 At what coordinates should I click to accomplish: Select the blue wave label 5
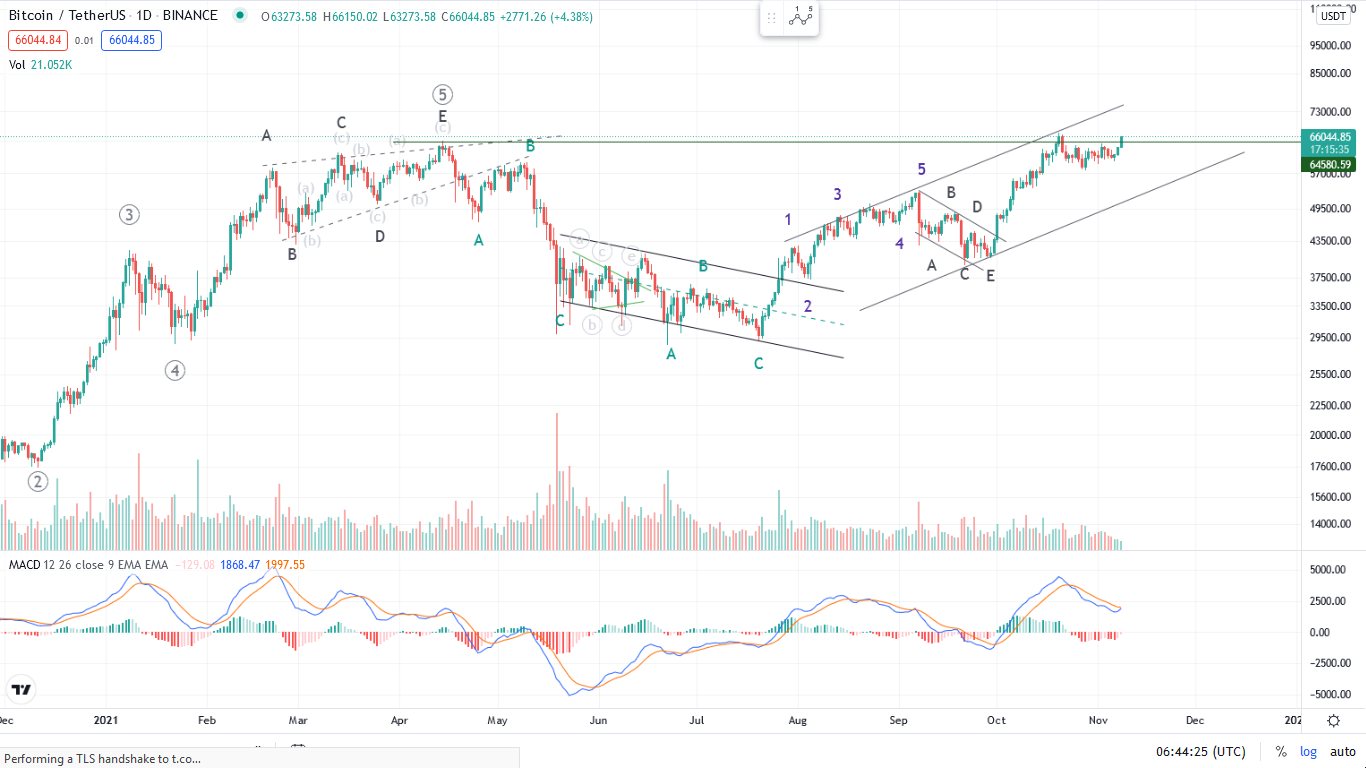point(922,169)
